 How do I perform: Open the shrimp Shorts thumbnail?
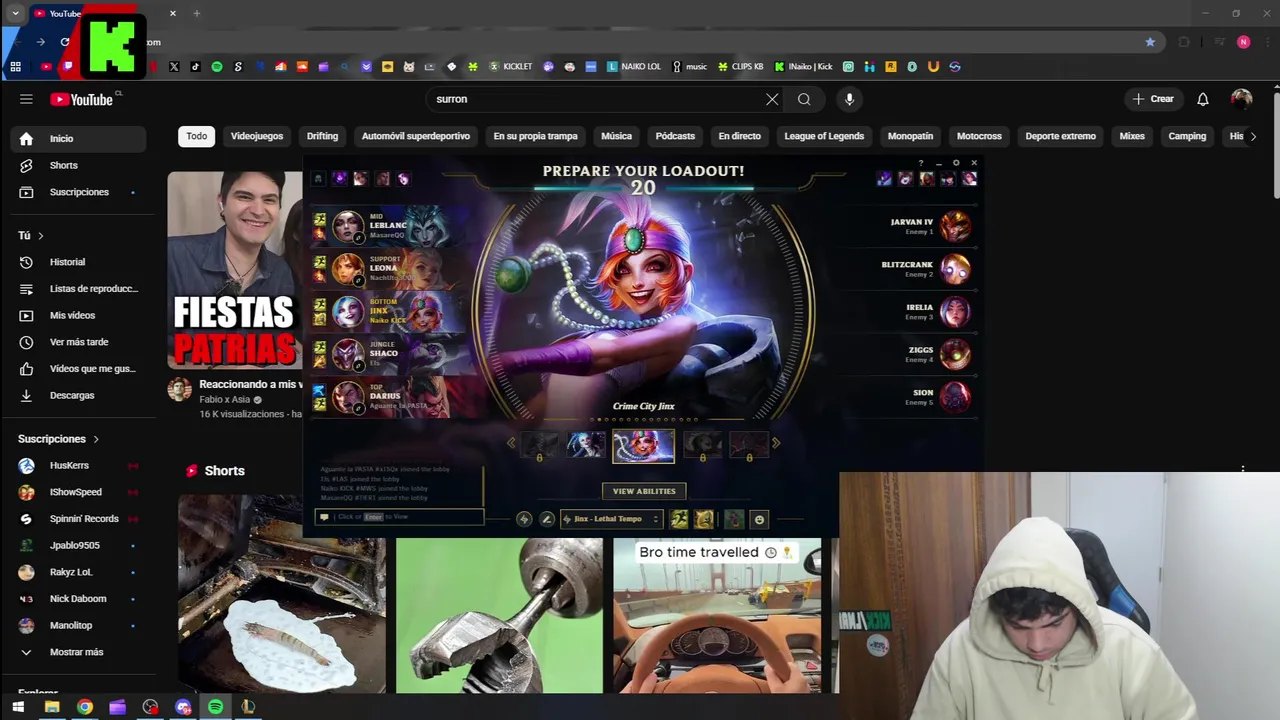tap(282, 594)
